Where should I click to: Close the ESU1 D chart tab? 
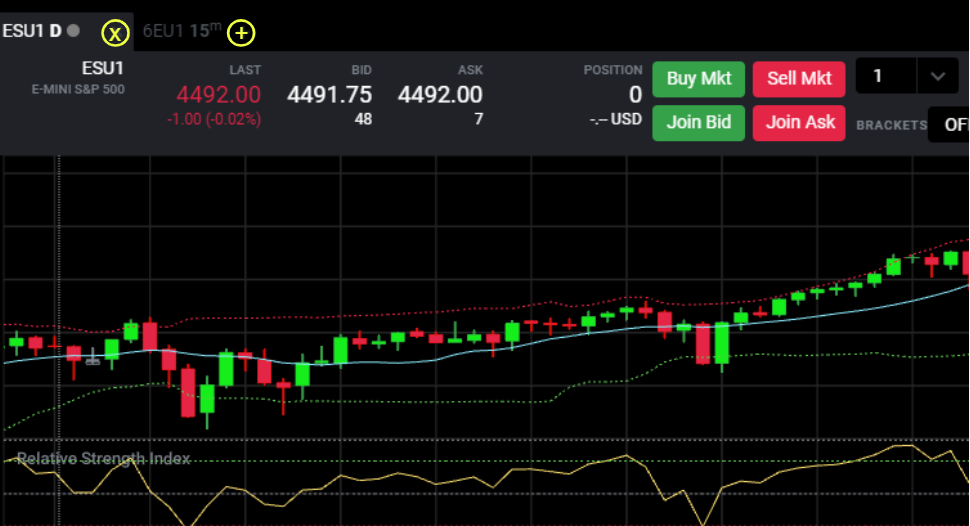(x=115, y=33)
